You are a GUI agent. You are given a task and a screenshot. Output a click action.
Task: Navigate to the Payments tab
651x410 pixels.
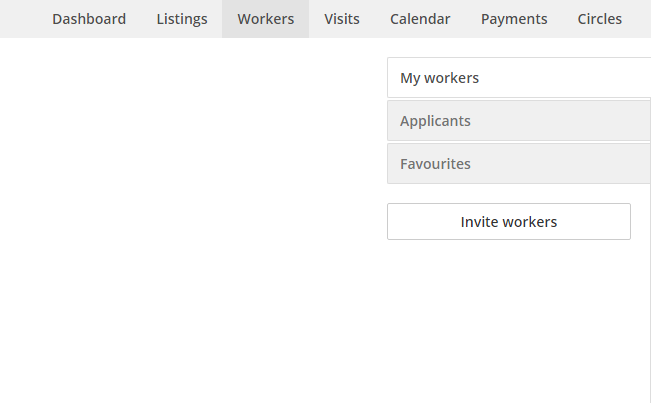click(514, 19)
